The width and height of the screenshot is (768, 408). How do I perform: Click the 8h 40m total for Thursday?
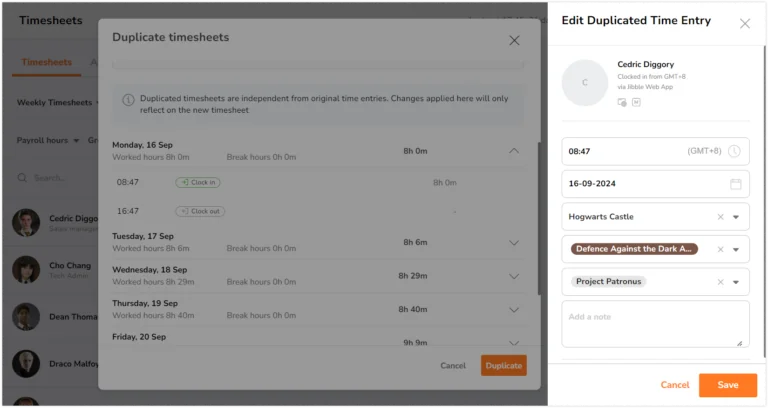[x=412, y=310]
